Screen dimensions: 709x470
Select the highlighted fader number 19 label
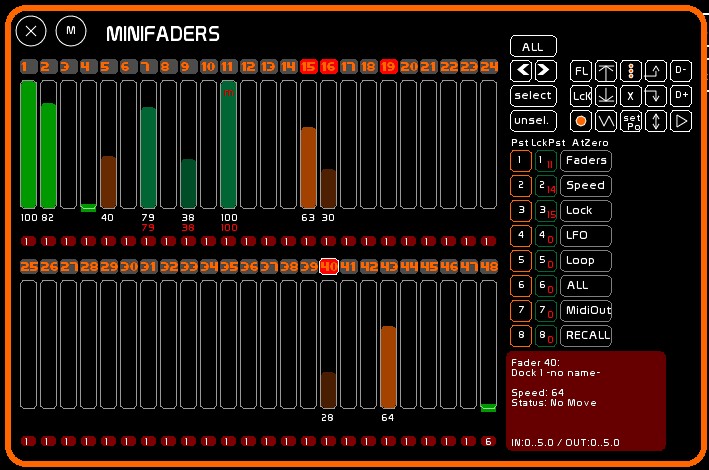388,66
